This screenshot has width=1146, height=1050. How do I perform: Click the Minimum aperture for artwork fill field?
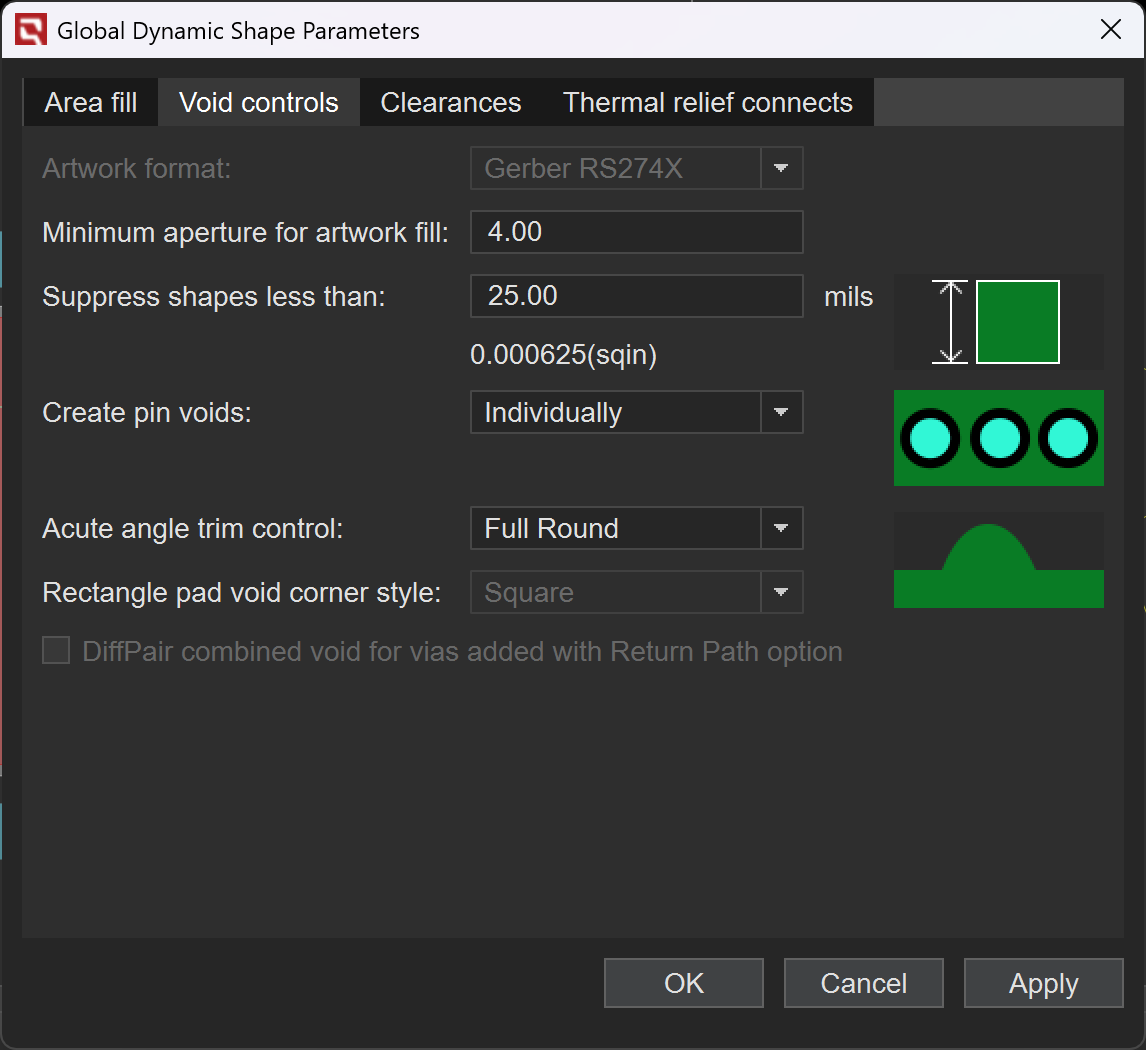[636, 232]
